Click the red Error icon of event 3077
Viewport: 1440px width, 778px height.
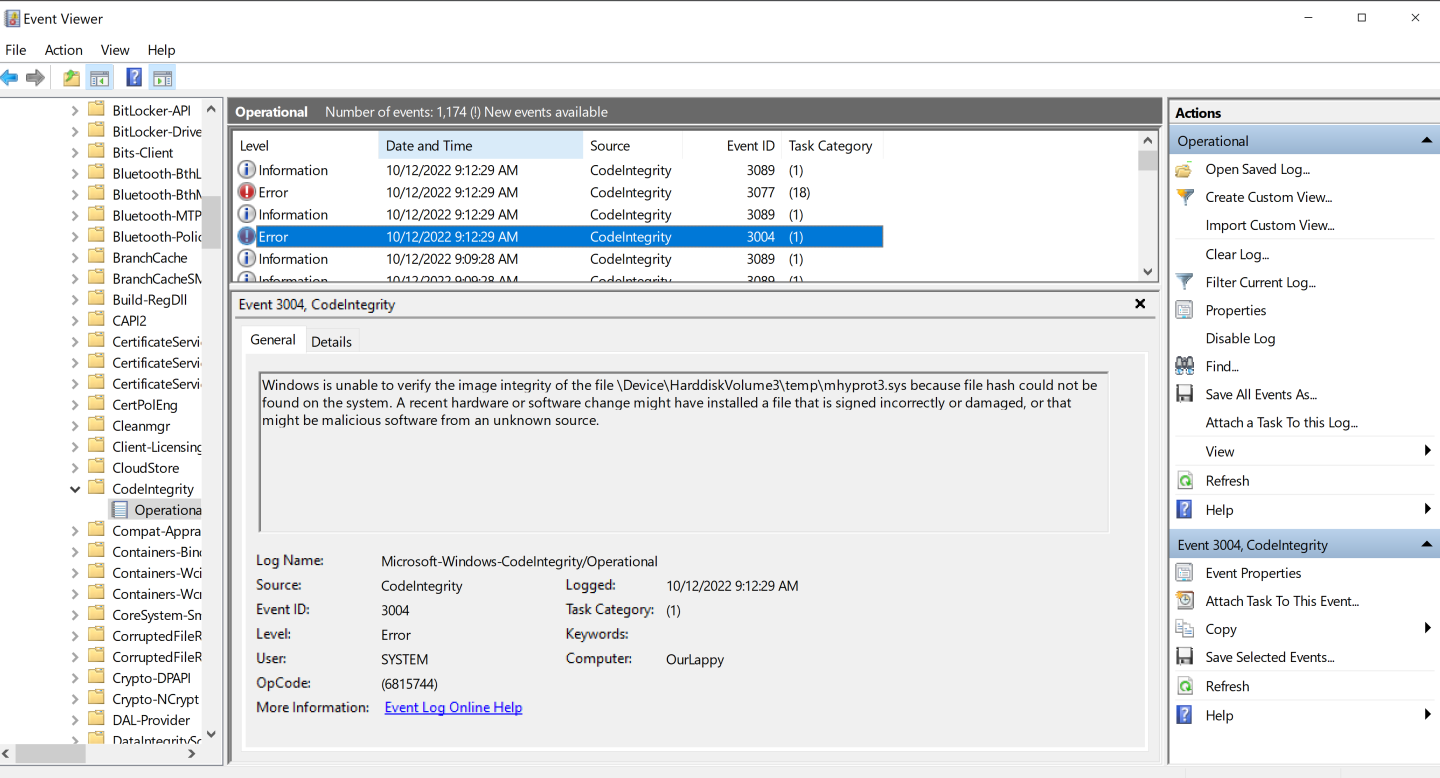(247, 192)
